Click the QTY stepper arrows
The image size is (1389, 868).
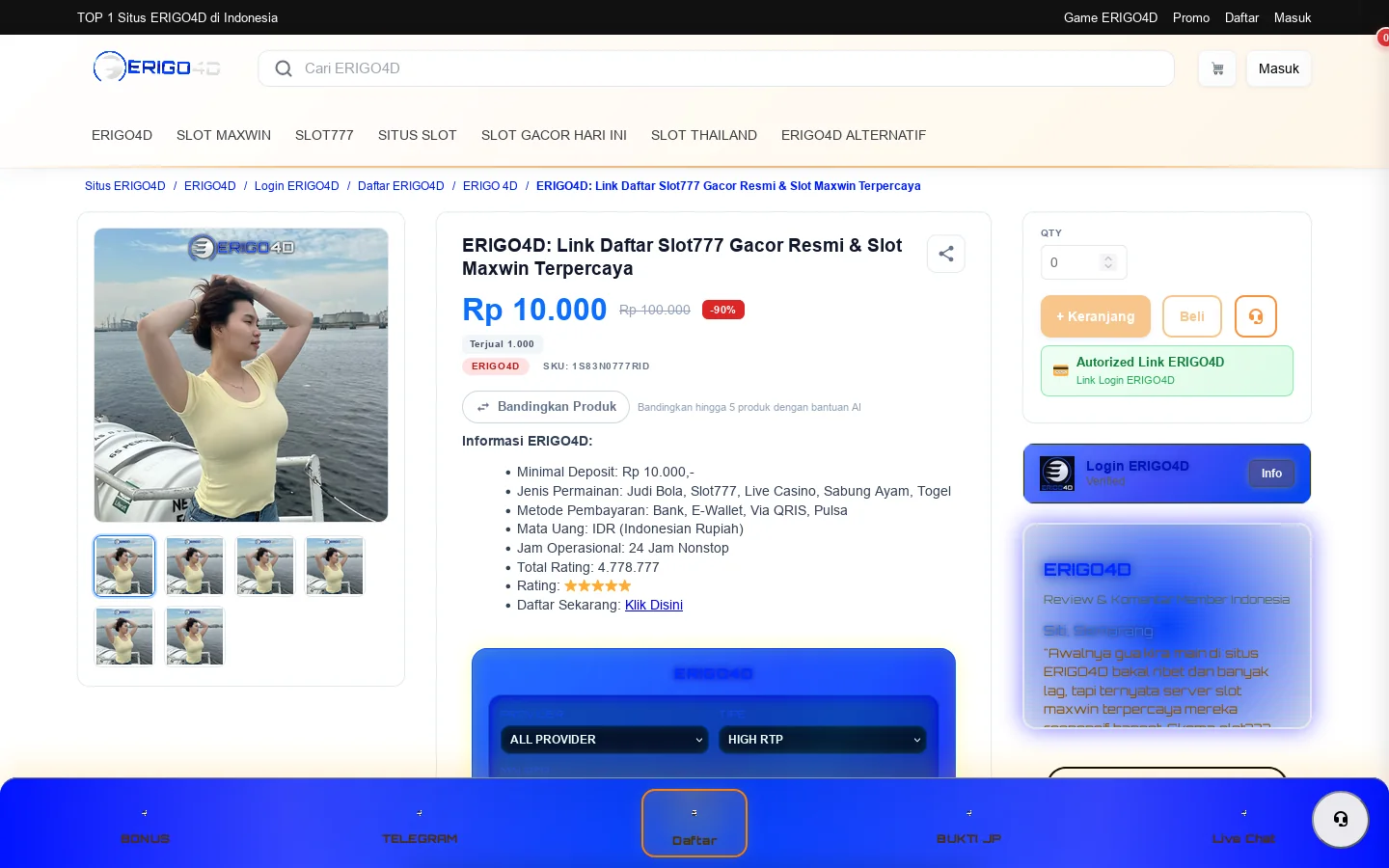pyautogui.click(x=1108, y=262)
